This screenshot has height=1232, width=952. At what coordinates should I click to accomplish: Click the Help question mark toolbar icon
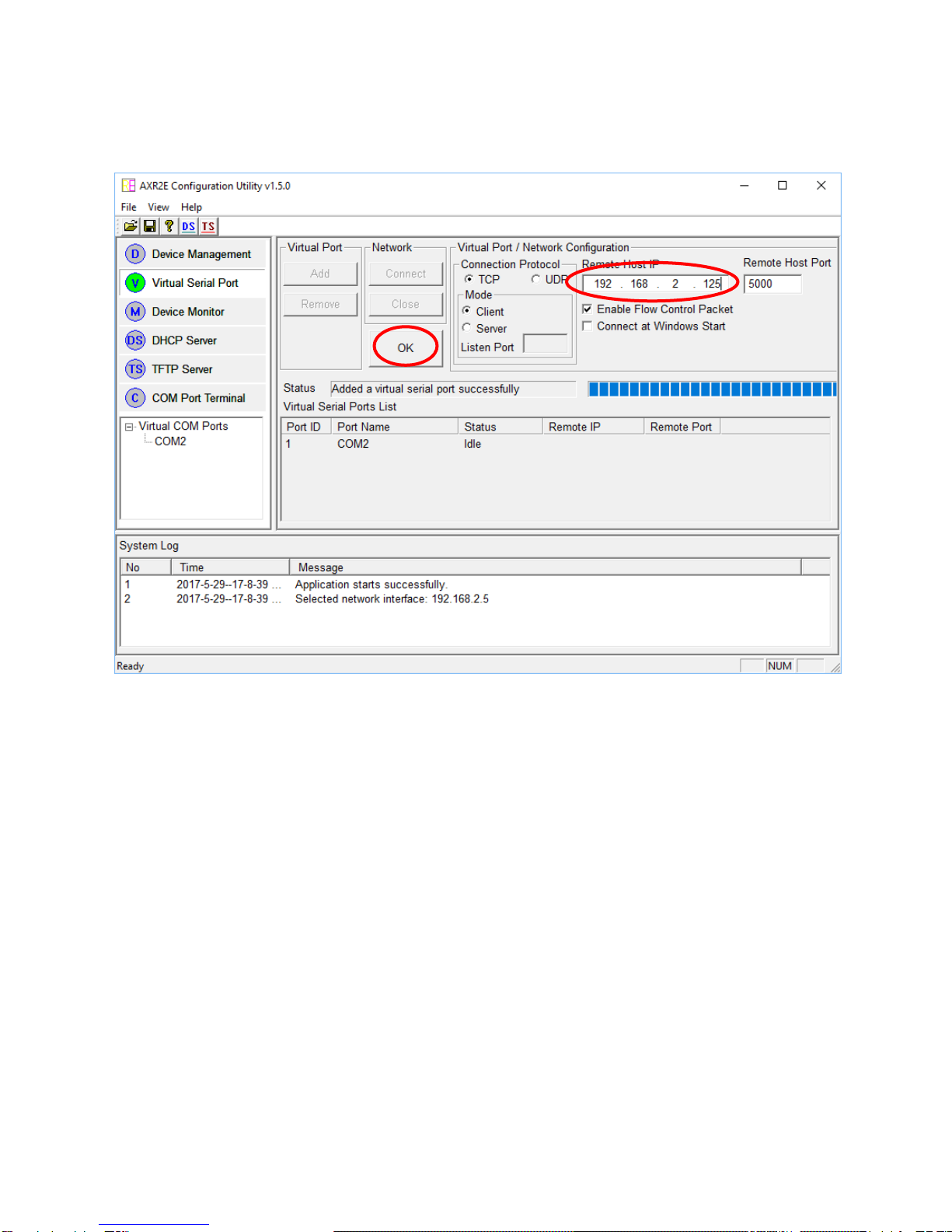tap(169, 226)
